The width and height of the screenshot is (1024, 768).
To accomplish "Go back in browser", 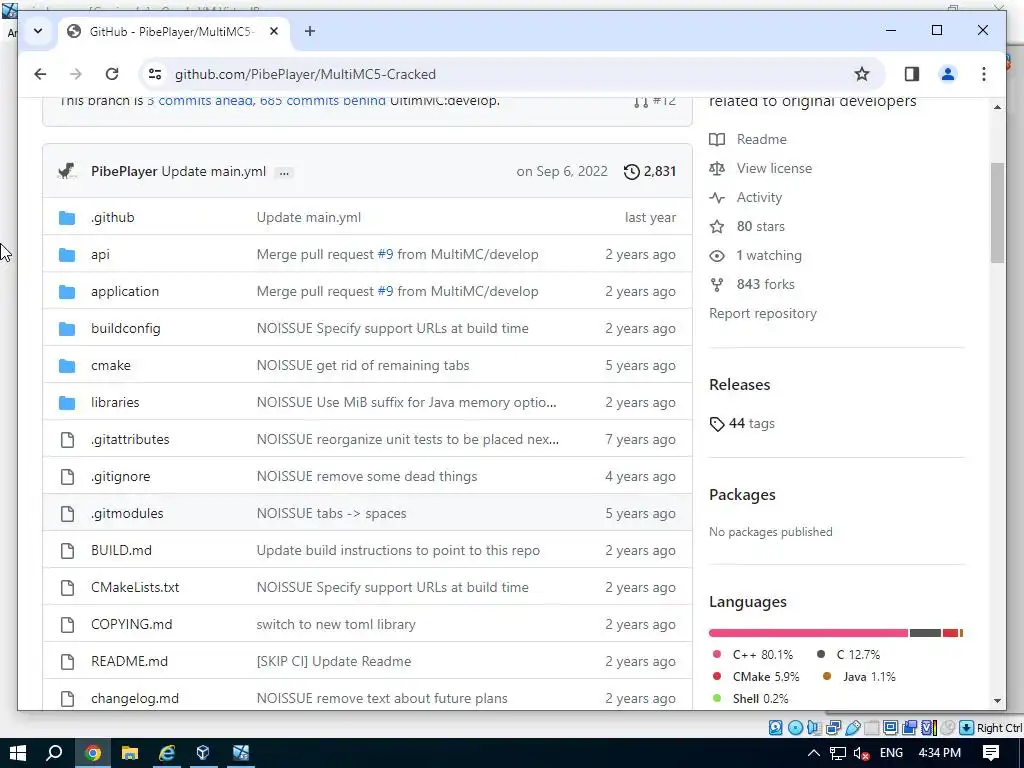I will click(40, 74).
